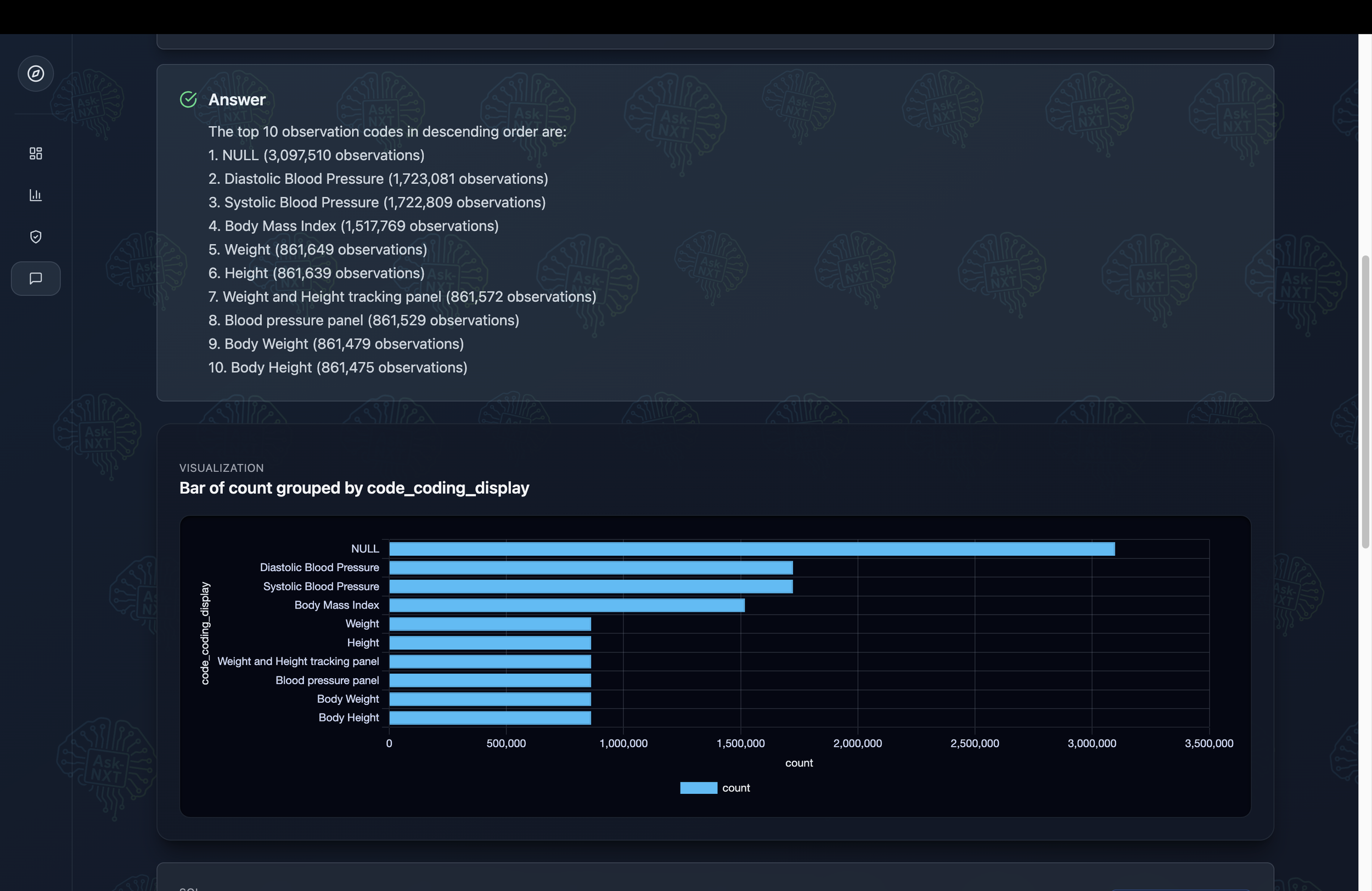Viewport: 1372px width, 891px height.
Task: Open the chat message sidebar icon
Action: [x=36, y=279]
